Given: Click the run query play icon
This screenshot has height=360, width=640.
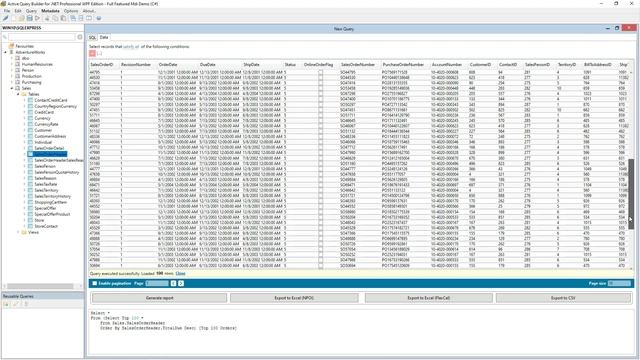Looking at the screenshot, I should click(37, 18).
